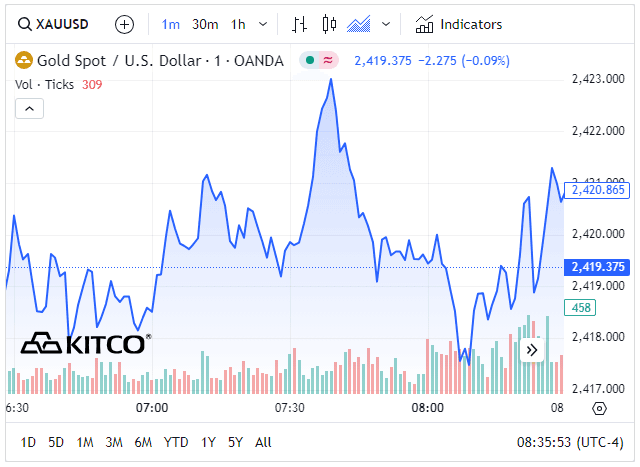Select the All date range

coord(263,442)
